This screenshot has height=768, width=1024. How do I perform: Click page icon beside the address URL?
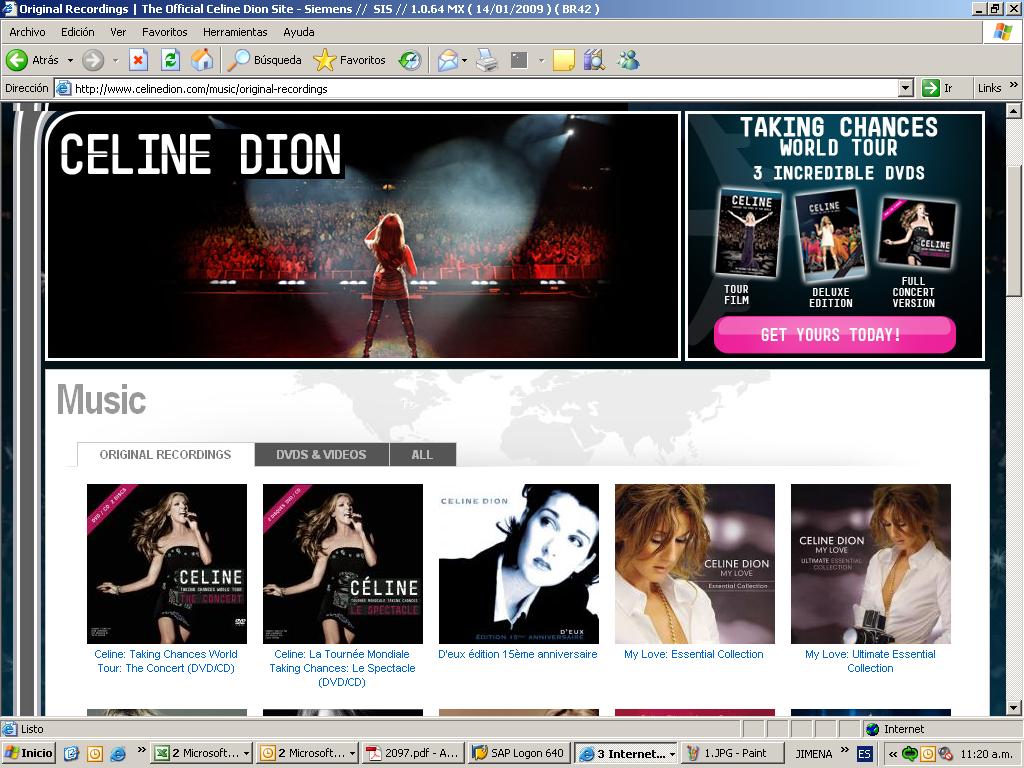click(x=63, y=88)
